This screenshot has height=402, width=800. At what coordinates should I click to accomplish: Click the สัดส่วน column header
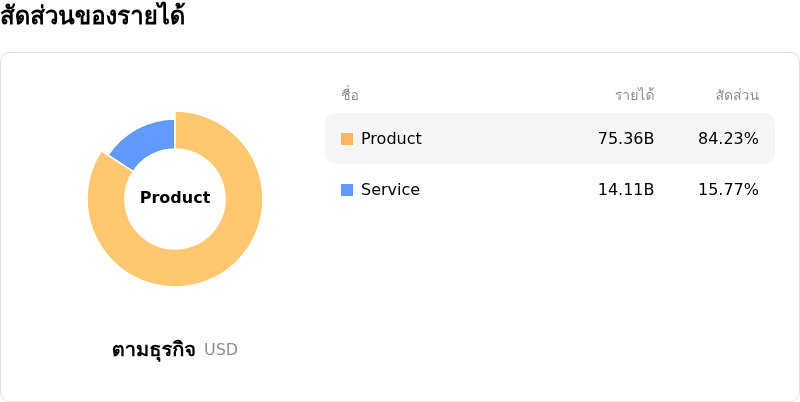737,96
